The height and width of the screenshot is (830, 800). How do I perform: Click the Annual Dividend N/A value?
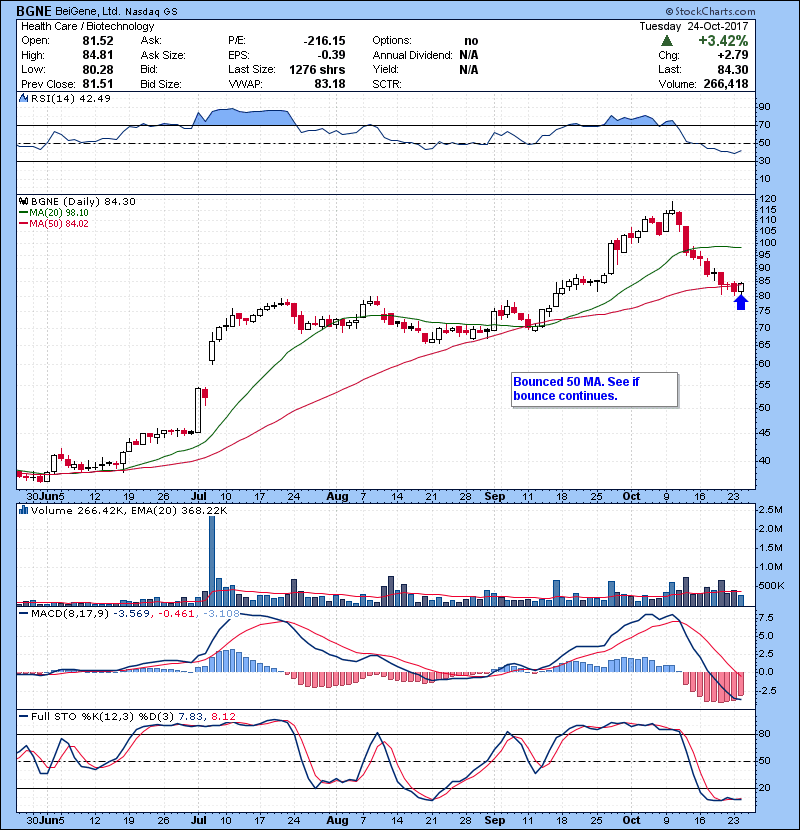[x=469, y=55]
